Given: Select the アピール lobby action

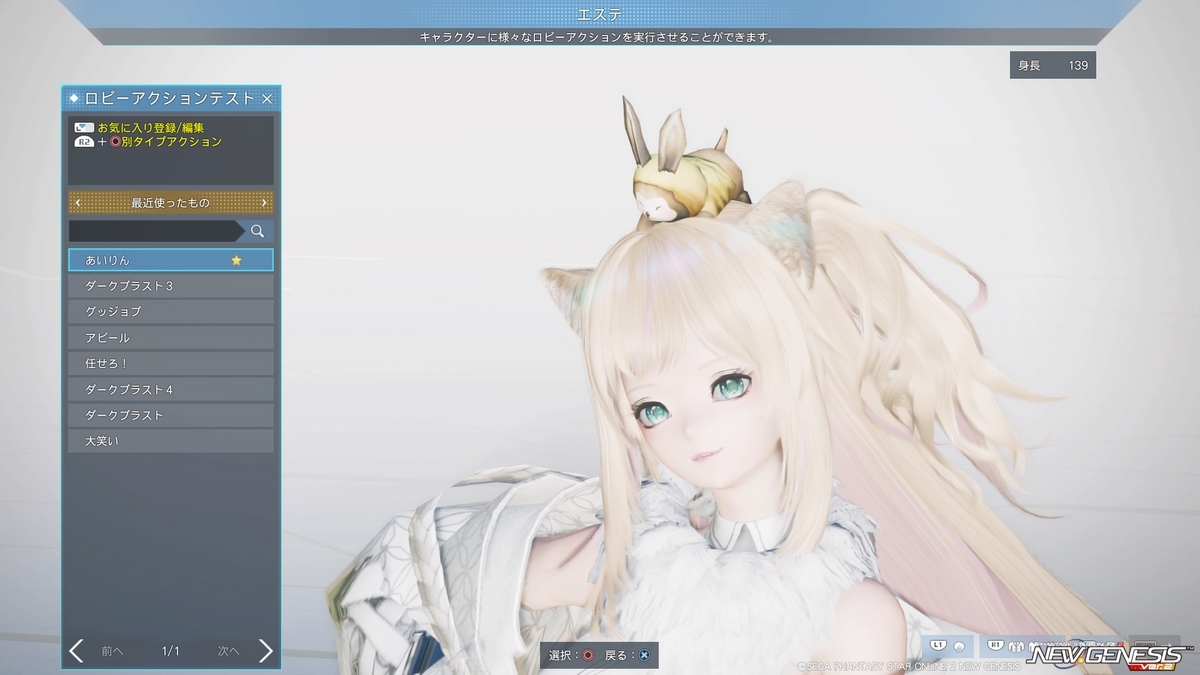Looking at the screenshot, I should 171,337.
